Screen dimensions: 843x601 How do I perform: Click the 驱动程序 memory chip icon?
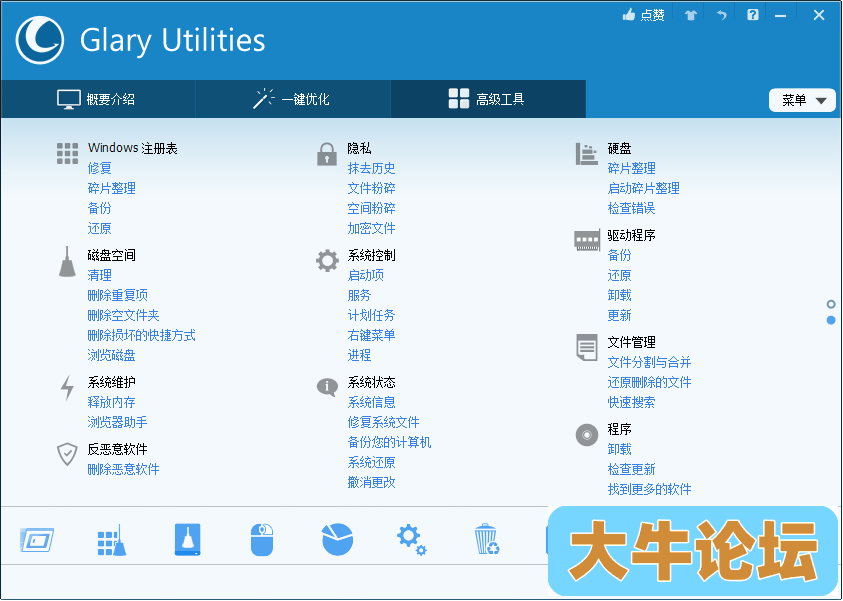pos(587,240)
